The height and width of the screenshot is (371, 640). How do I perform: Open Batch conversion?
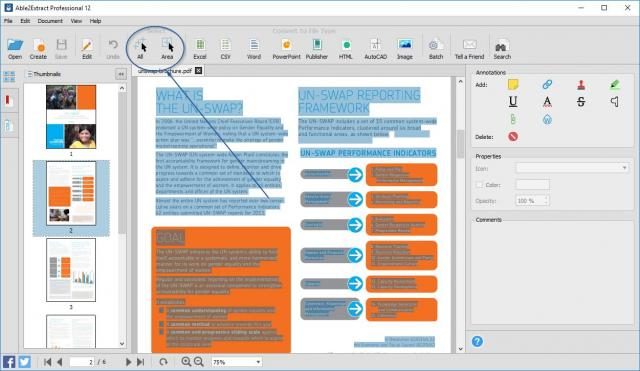point(436,49)
